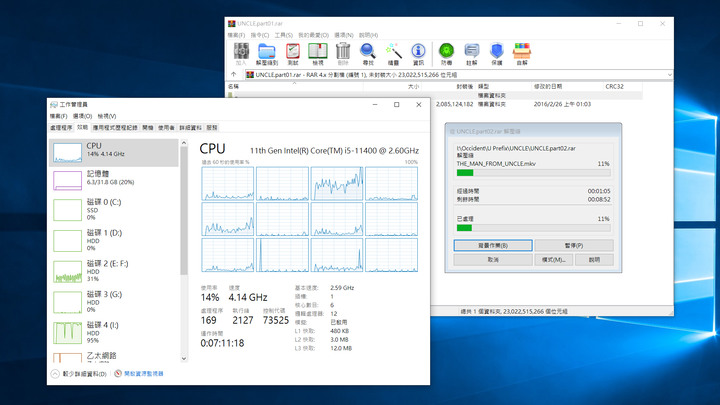Switch to App history (應用程式歷程記錄) tab

click(115, 128)
